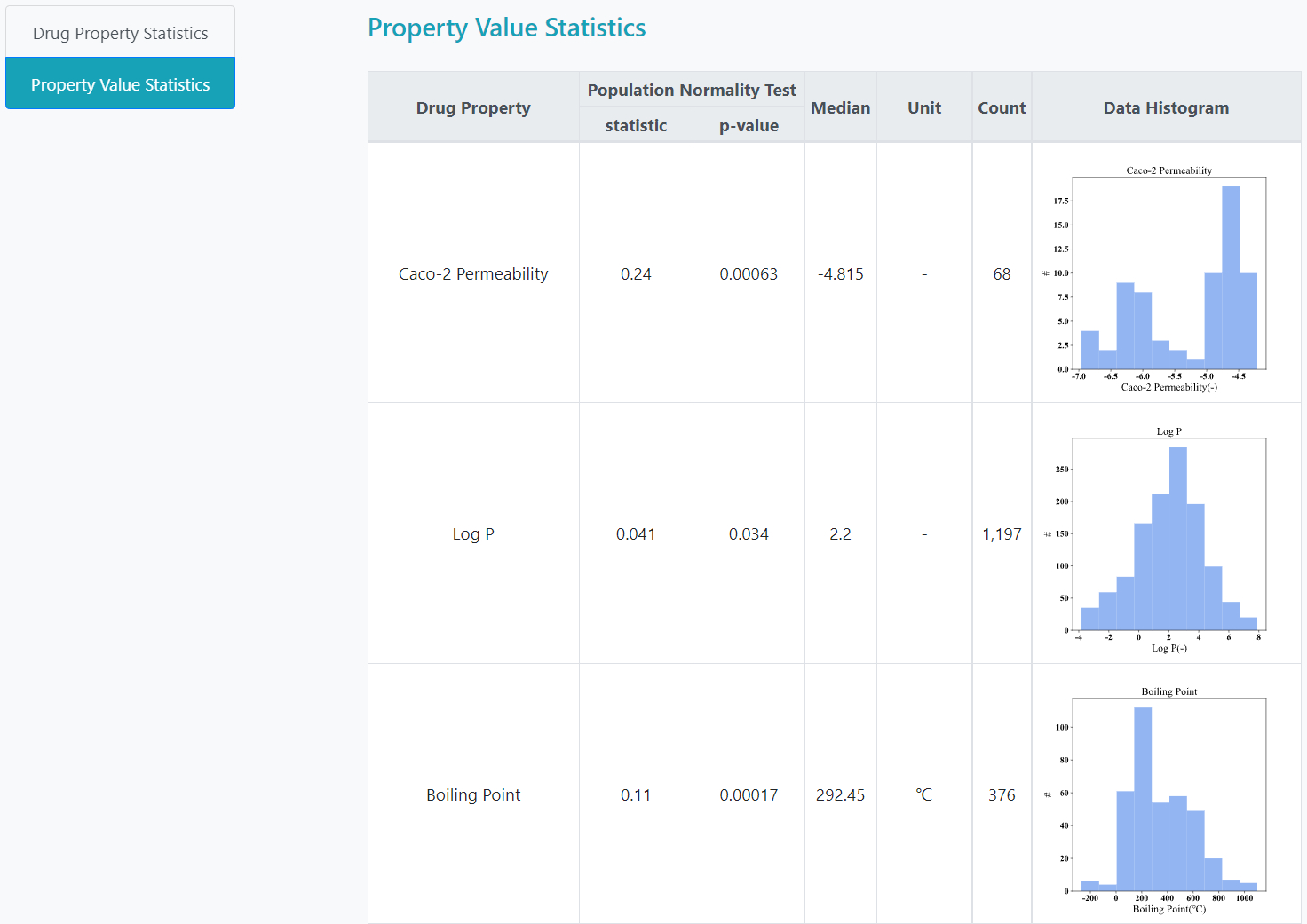Image resolution: width=1307 pixels, height=924 pixels.
Task: Click Boiling Point statistic value 0.11
Action: [636, 794]
